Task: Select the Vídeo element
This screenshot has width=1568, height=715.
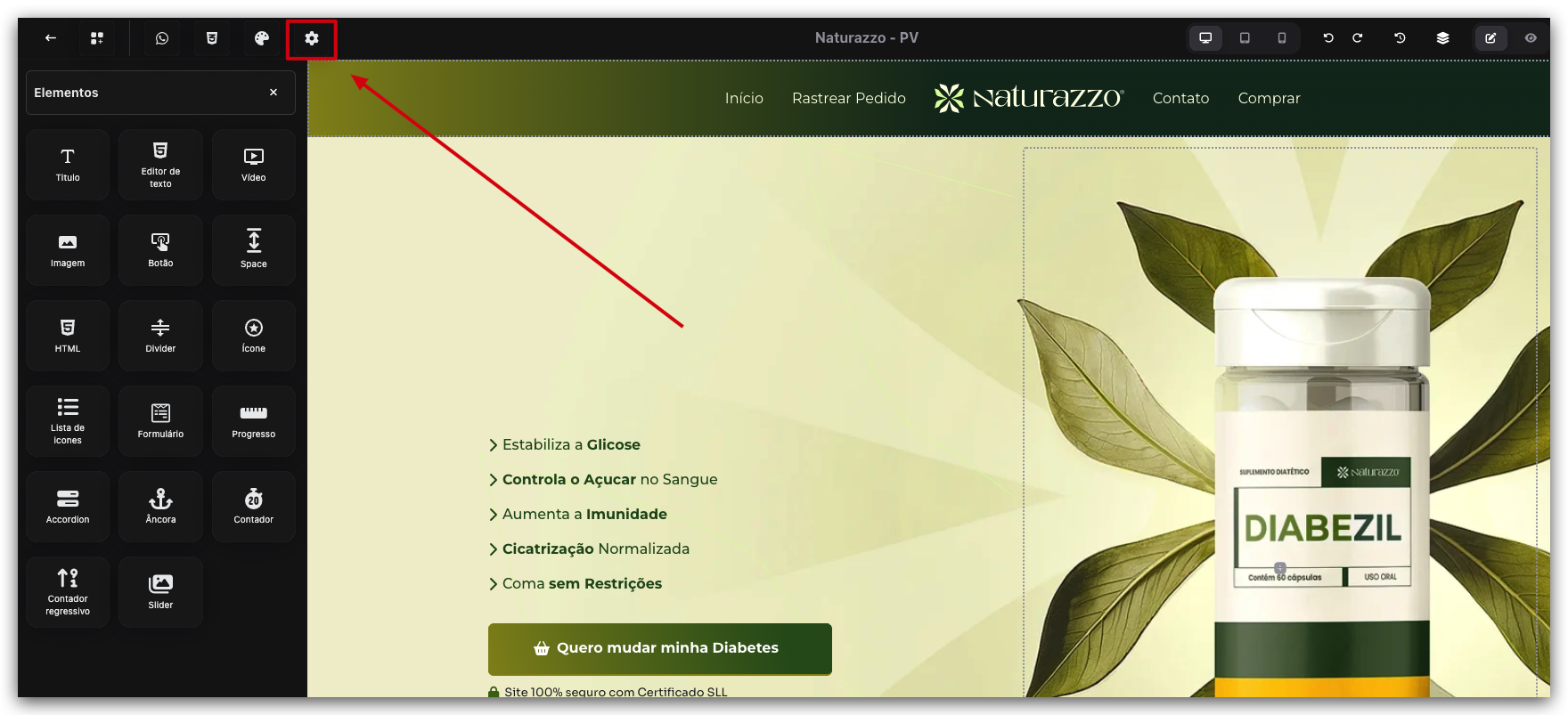Action: coord(254,165)
